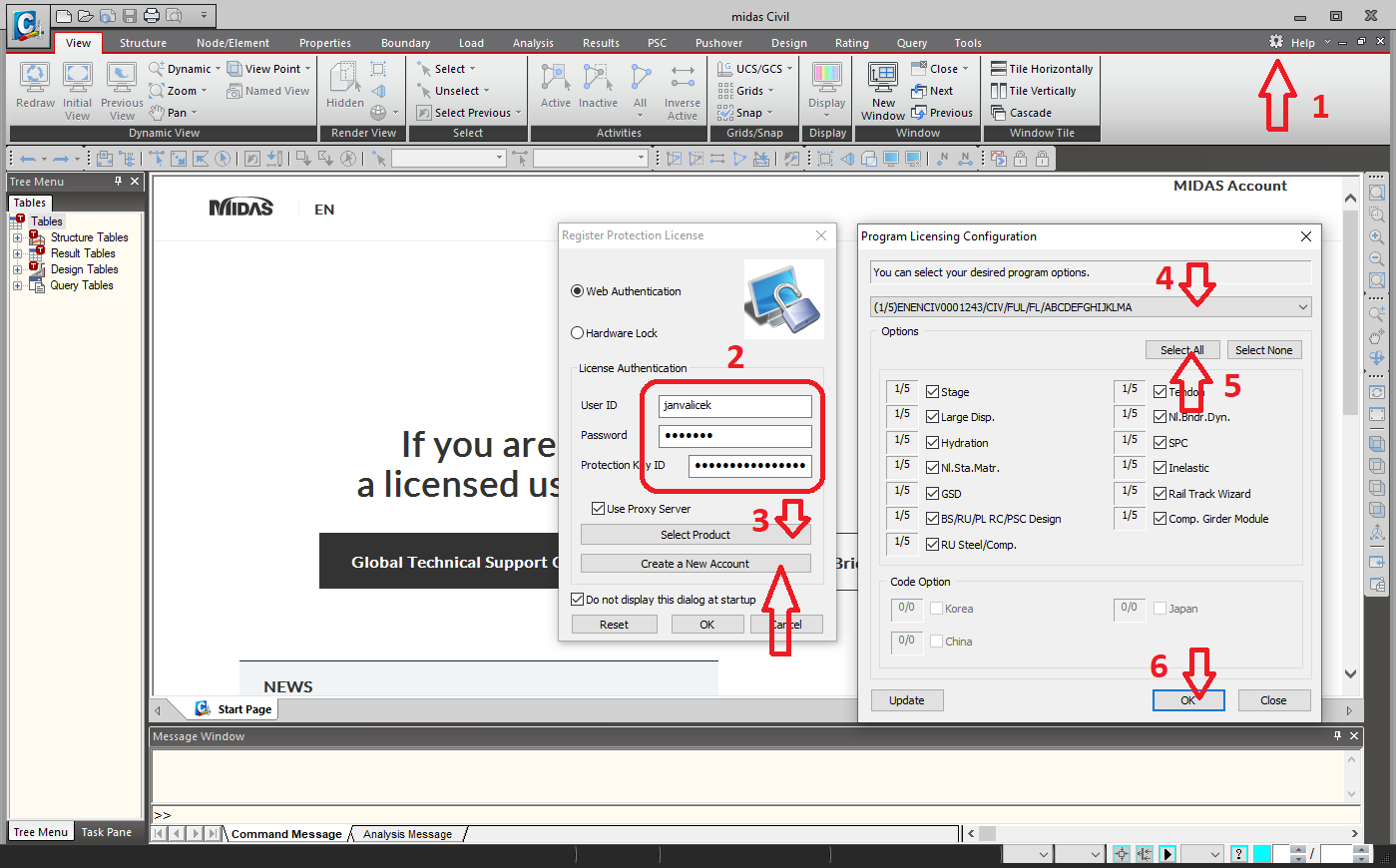Disable the Rail Track Wizard checkbox
Screen dimensions: 1396x868
[x=1160, y=494]
